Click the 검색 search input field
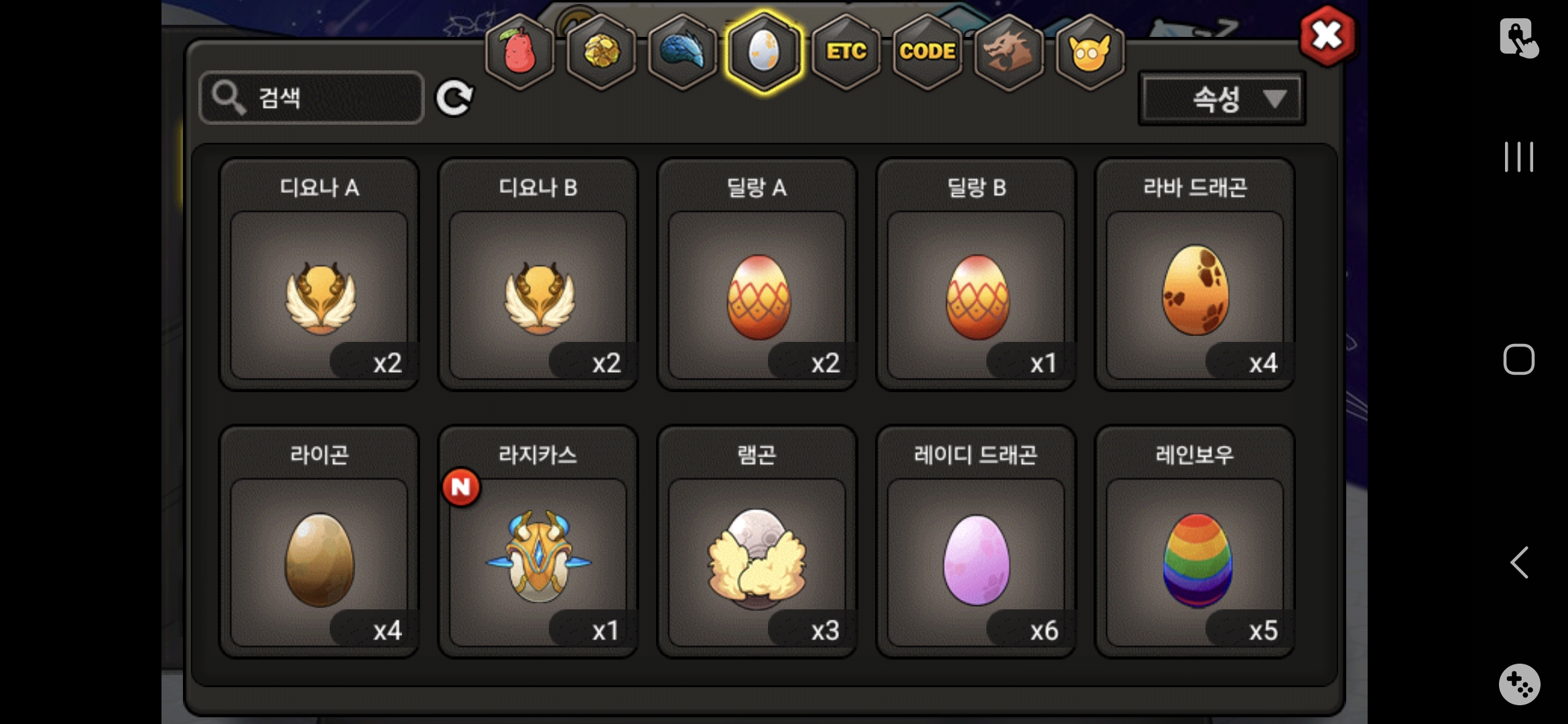Image resolution: width=1568 pixels, height=724 pixels. [312, 98]
